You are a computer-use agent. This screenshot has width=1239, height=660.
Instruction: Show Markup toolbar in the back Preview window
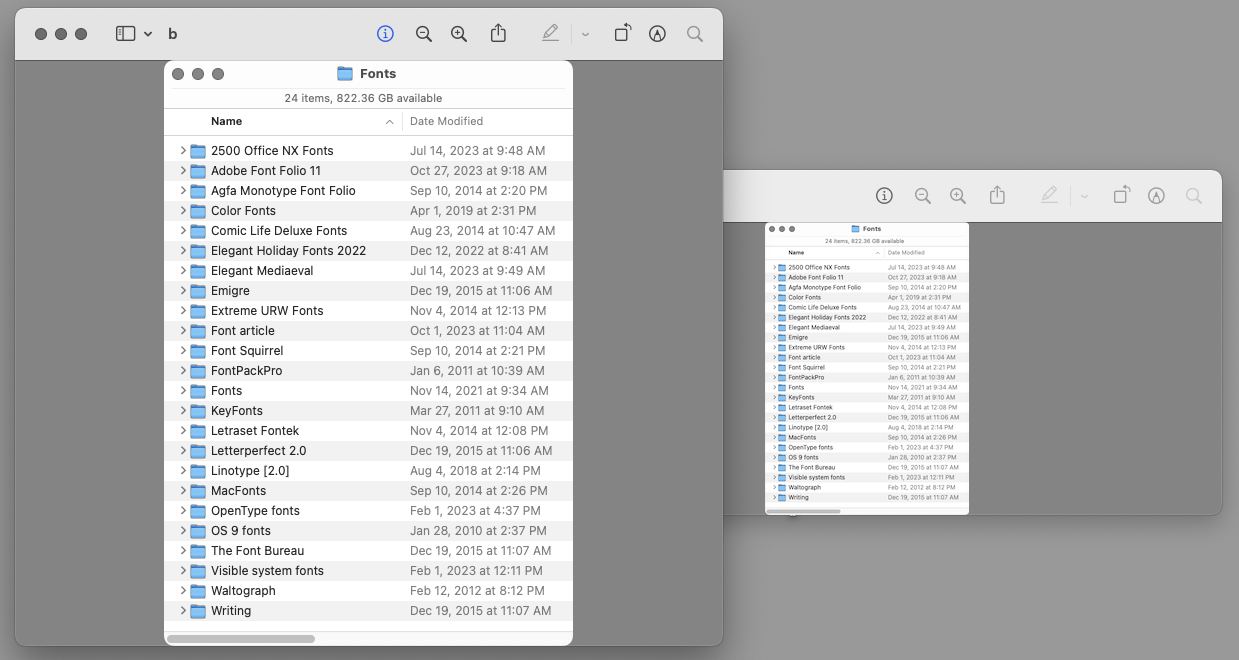tap(1156, 196)
